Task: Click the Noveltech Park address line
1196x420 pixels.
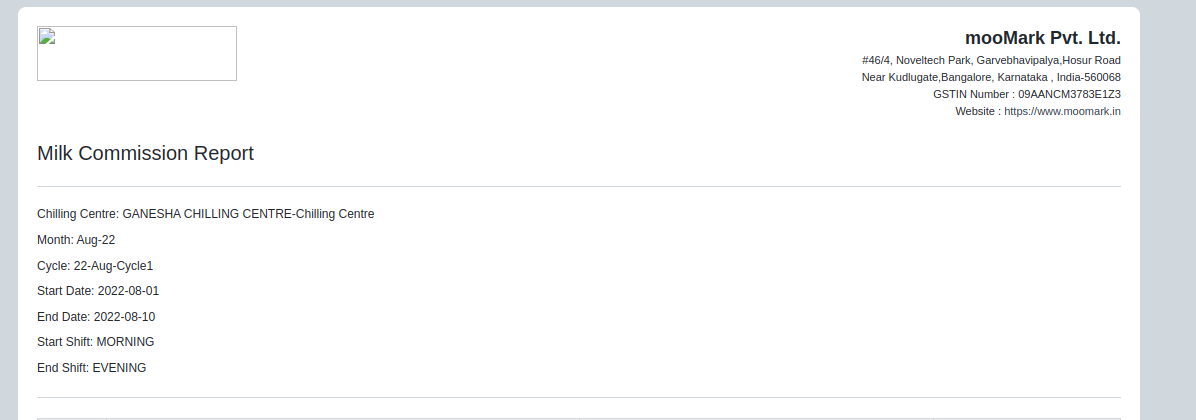Action: (x=992, y=60)
